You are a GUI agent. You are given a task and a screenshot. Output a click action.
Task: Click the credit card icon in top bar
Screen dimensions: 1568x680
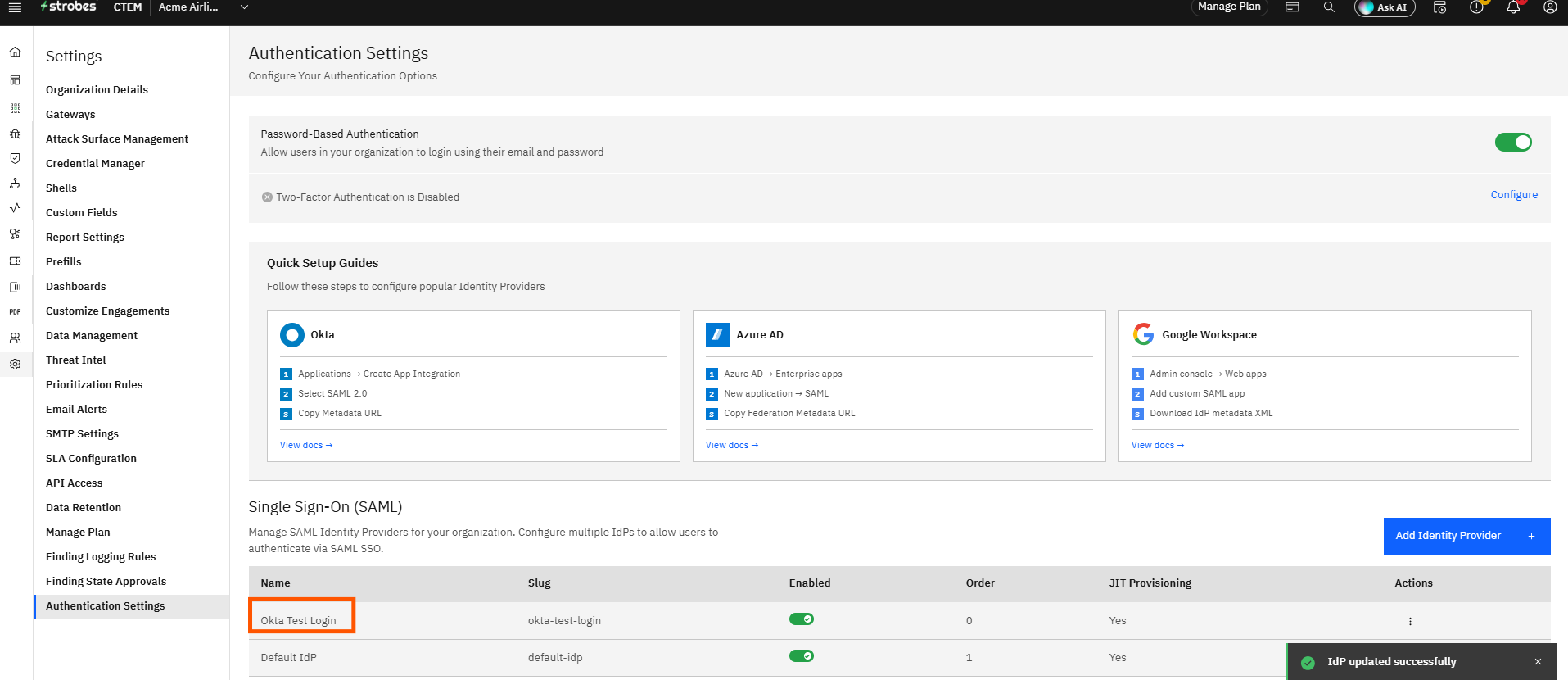tap(1292, 7)
